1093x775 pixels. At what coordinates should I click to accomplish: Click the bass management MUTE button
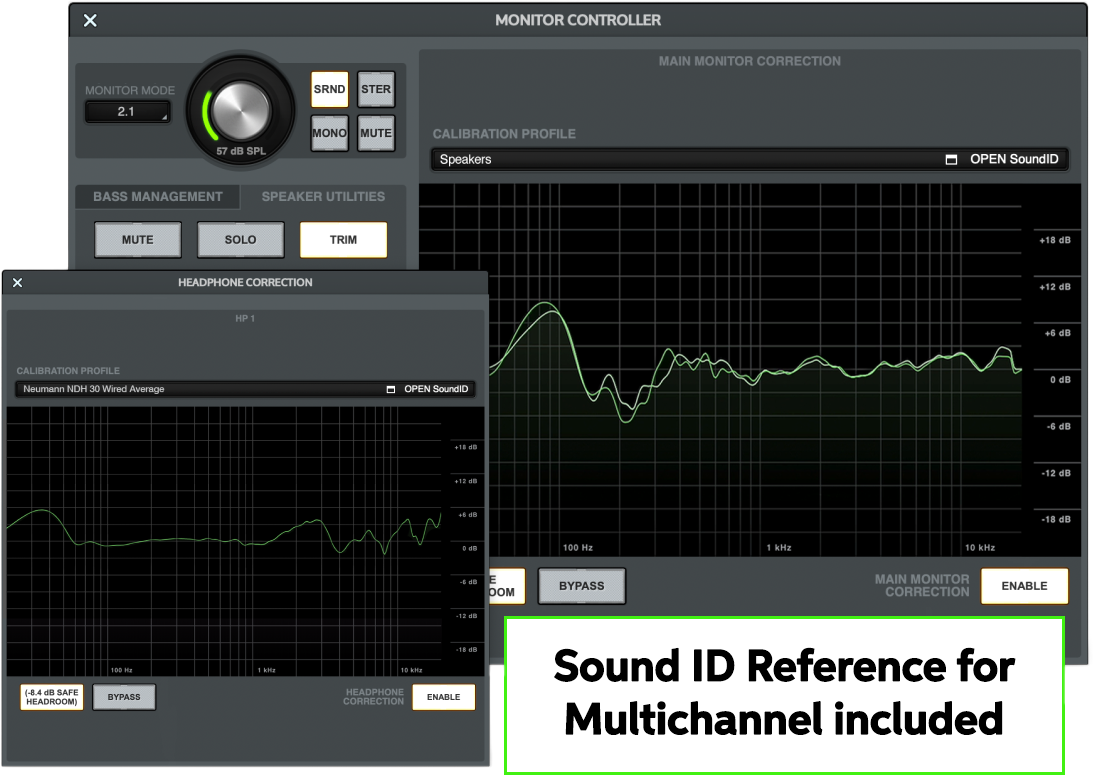pyautogui.click(x=138, y=240)
